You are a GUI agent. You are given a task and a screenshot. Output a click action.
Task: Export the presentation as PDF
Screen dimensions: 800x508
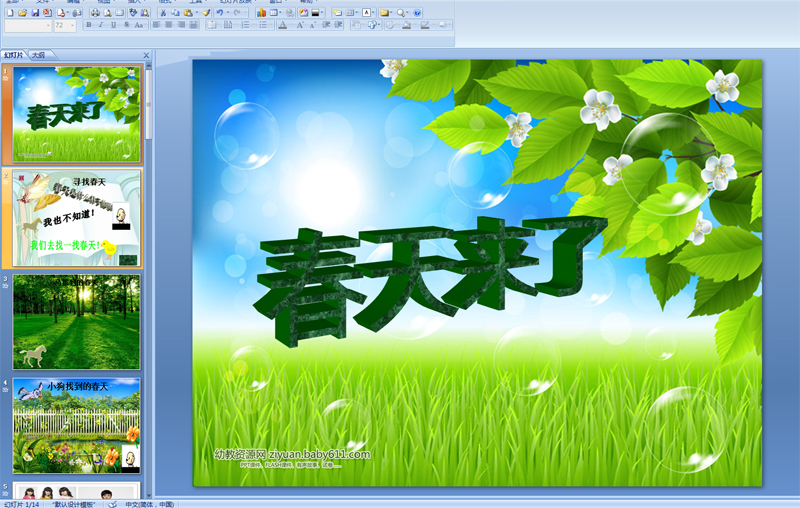(x=47, y=13)
